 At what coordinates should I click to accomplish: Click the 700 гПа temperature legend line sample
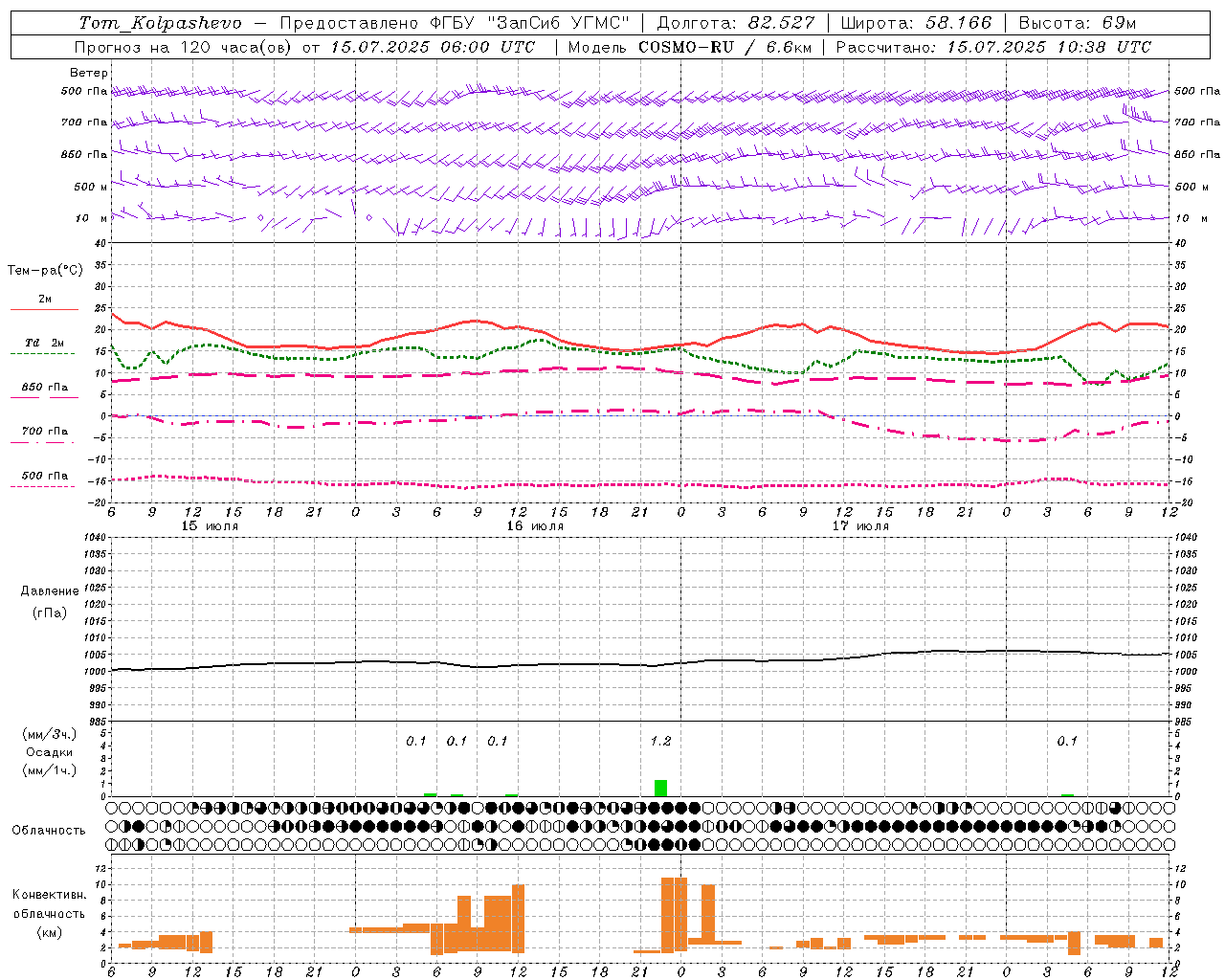(44, 443)
